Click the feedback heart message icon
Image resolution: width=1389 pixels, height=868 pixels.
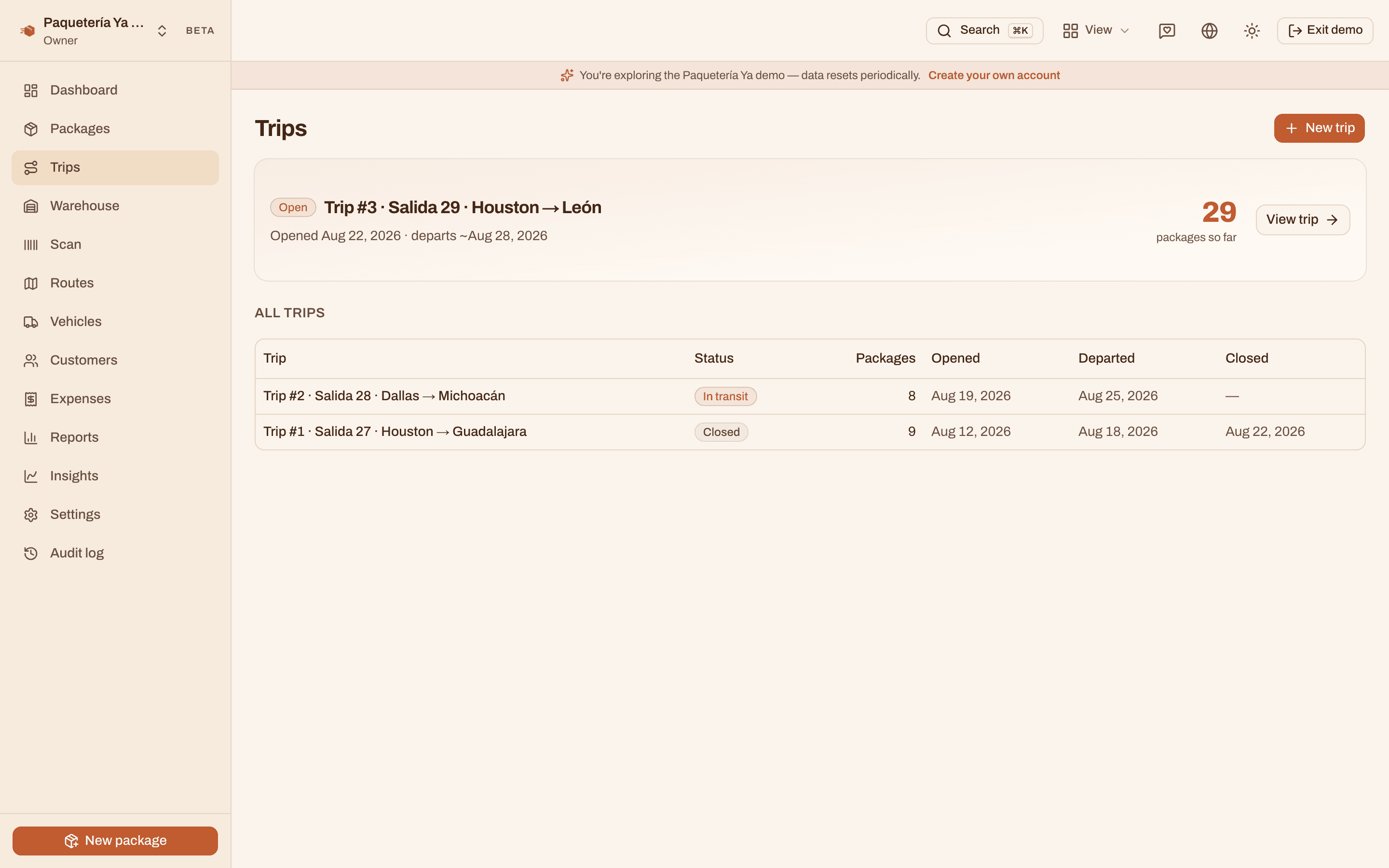point(1167,30)
